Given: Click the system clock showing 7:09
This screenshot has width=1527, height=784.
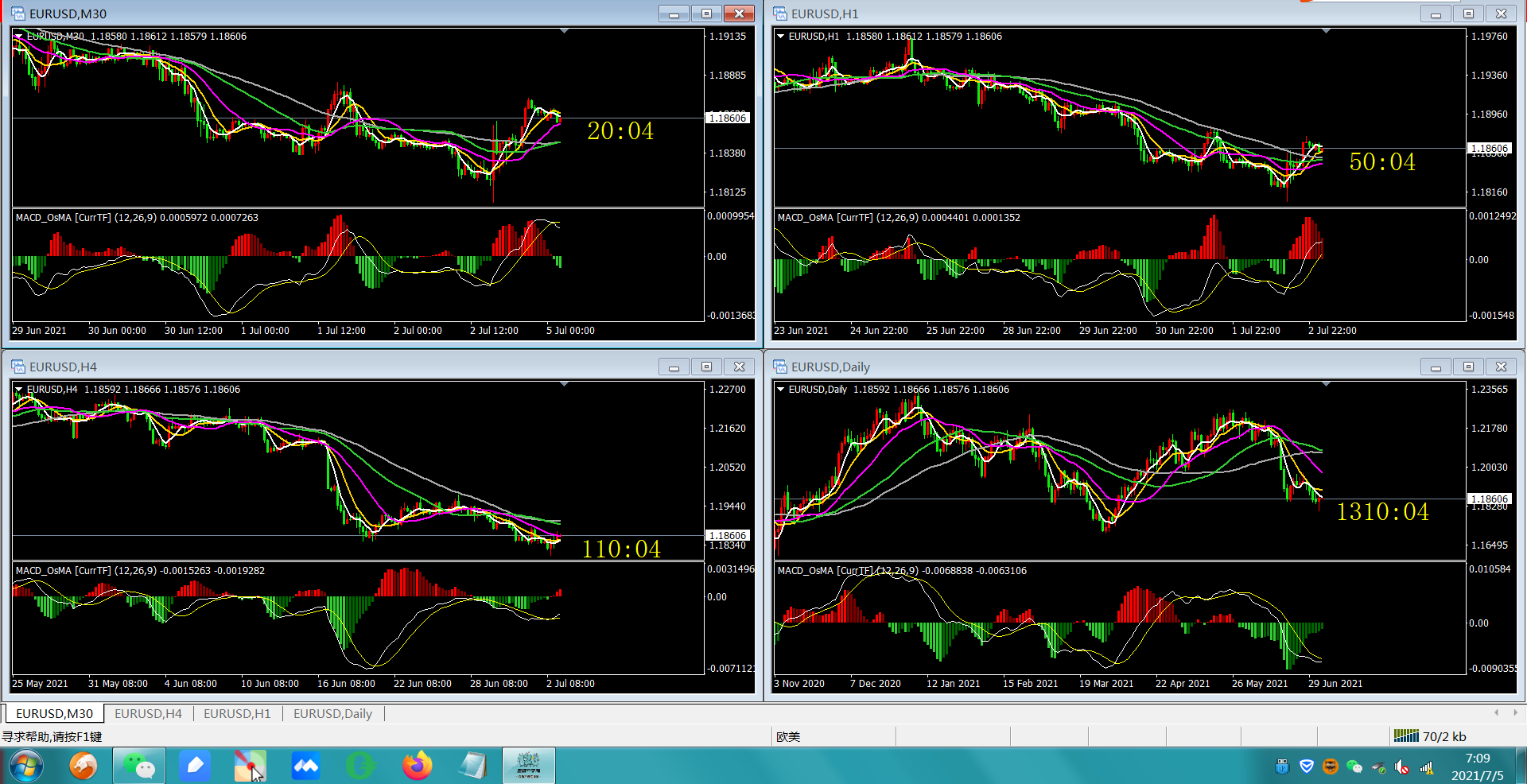Looking at the screenshot, I should [1478, 758].
